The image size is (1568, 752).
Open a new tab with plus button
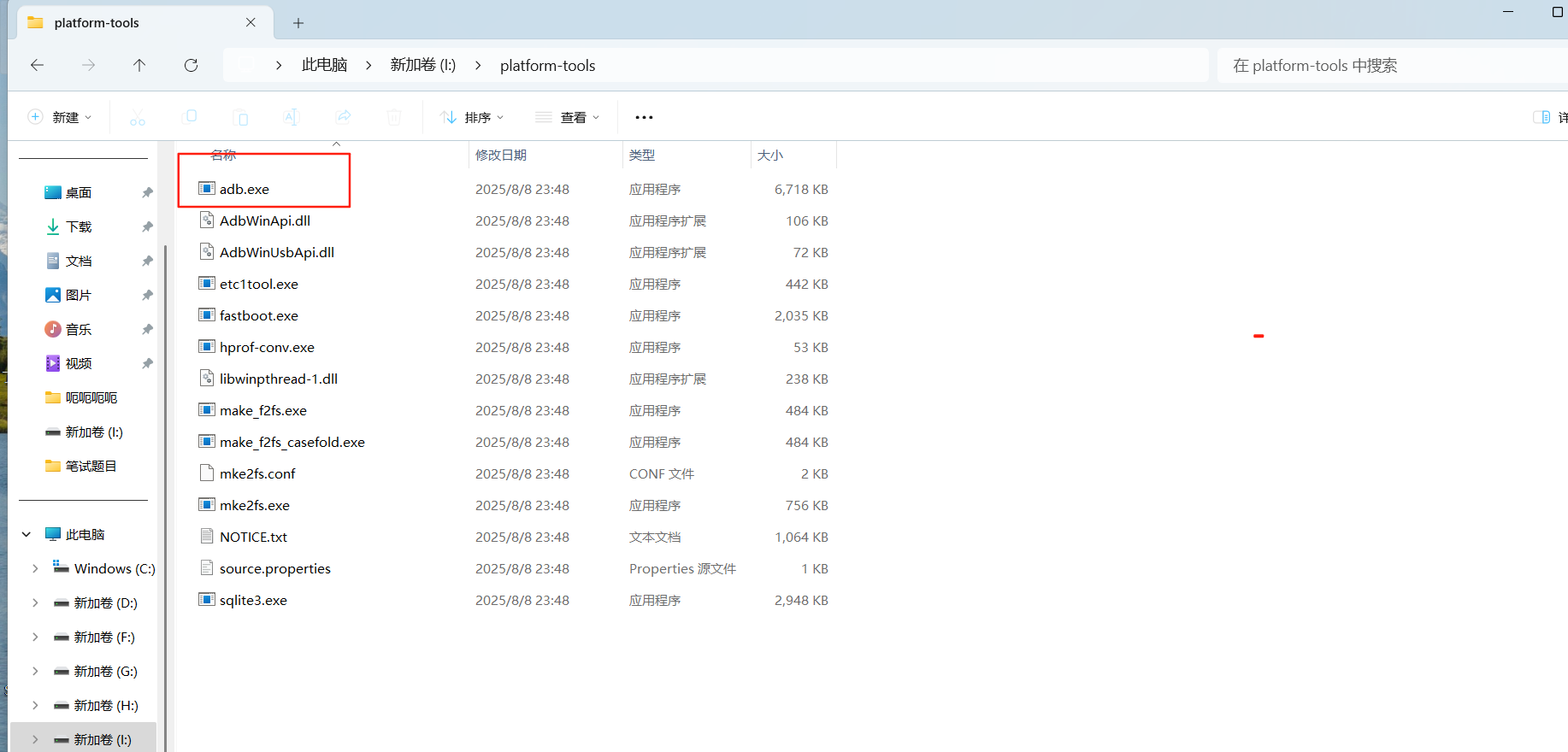[298, 23]
